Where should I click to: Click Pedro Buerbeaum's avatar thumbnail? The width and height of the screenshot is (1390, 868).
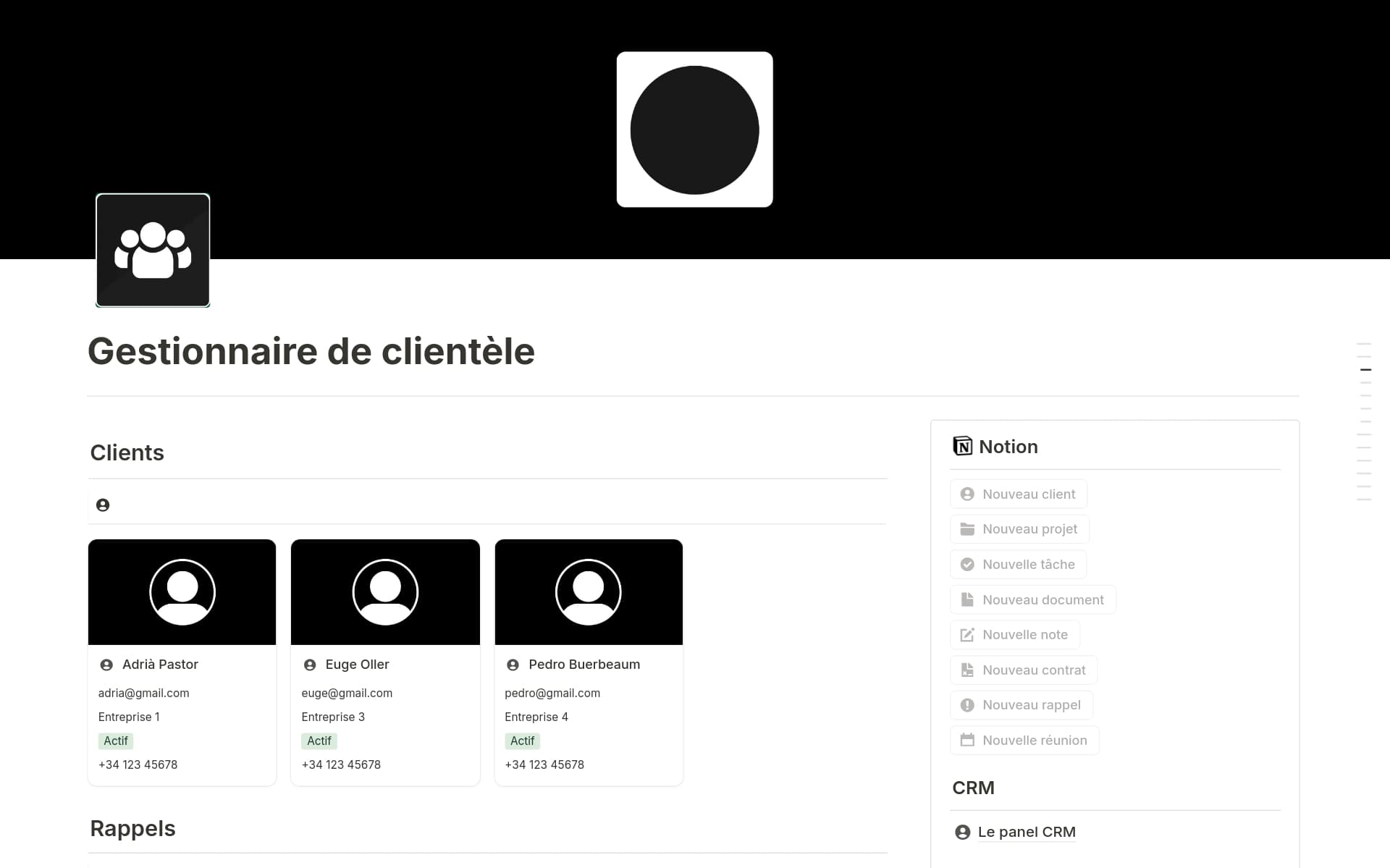coord(589,591)
